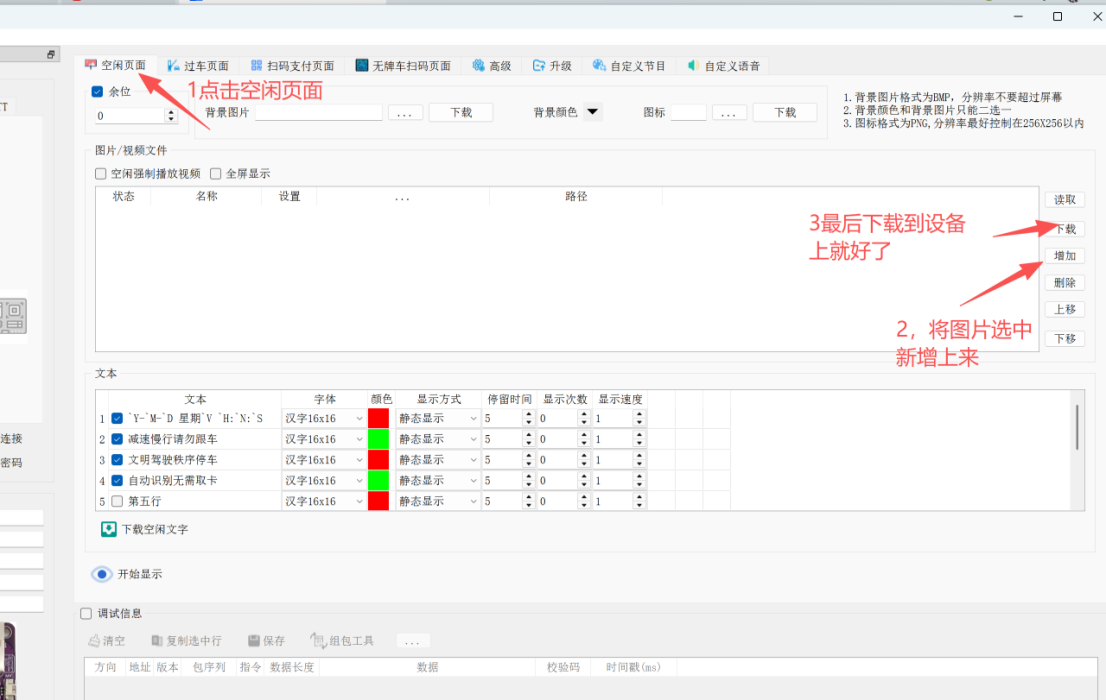
Task: Click 下载 button next to 图标 field
Action: pyautogui.click(x=785, y=112)
